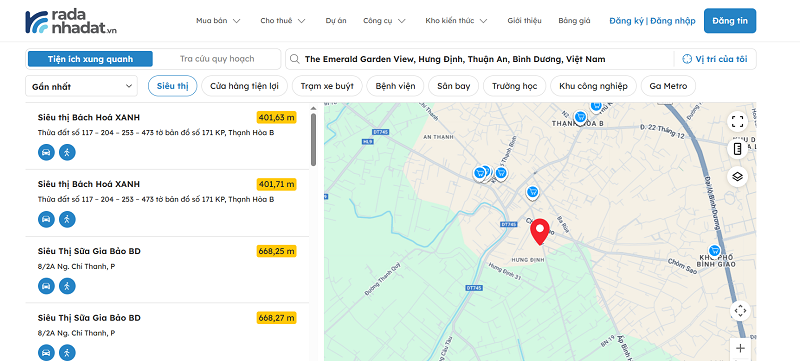Click the Vị trí của tôi link

click(715, 59)
